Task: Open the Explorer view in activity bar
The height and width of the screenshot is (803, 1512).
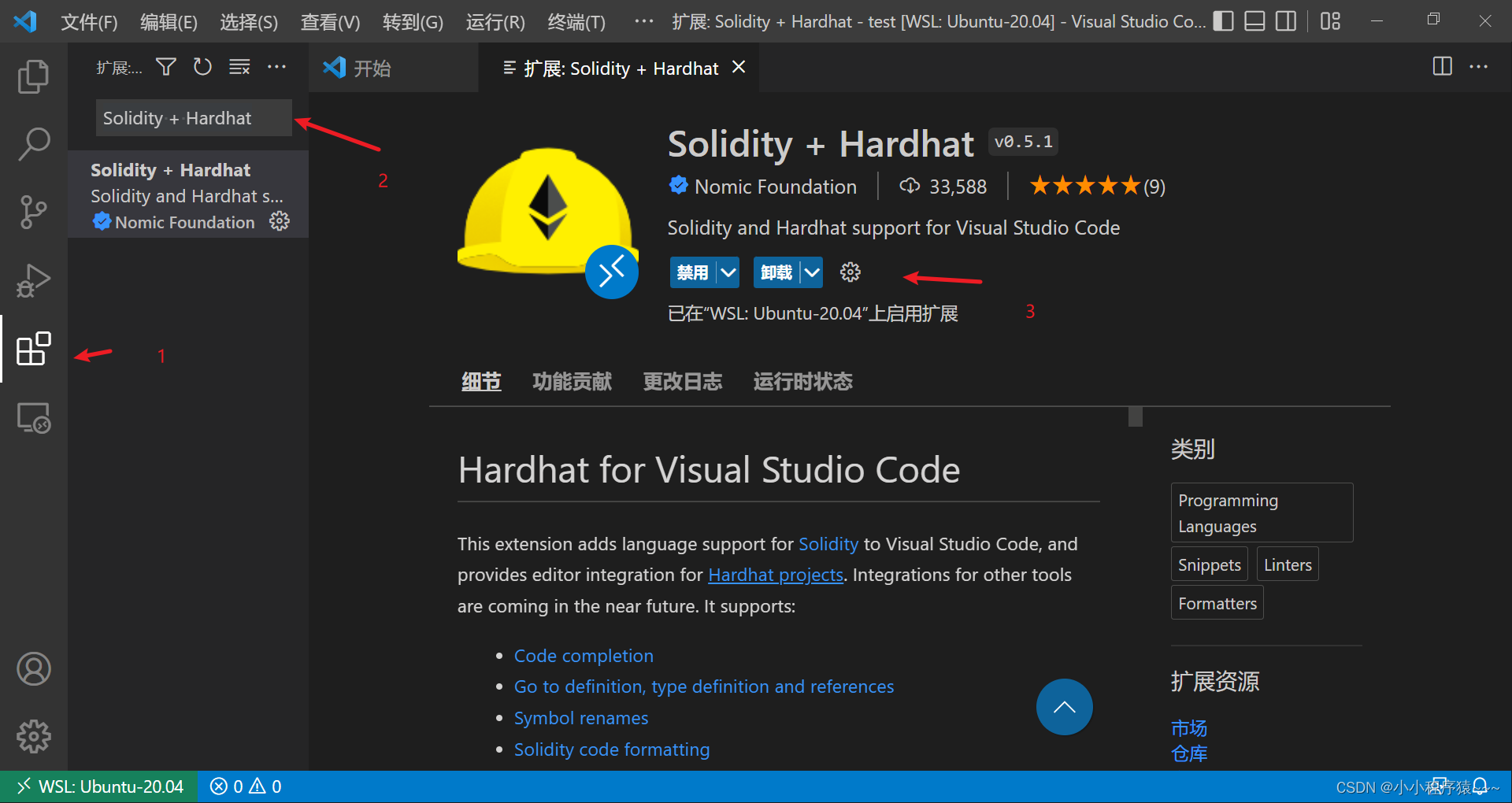Action: point(33,76)
